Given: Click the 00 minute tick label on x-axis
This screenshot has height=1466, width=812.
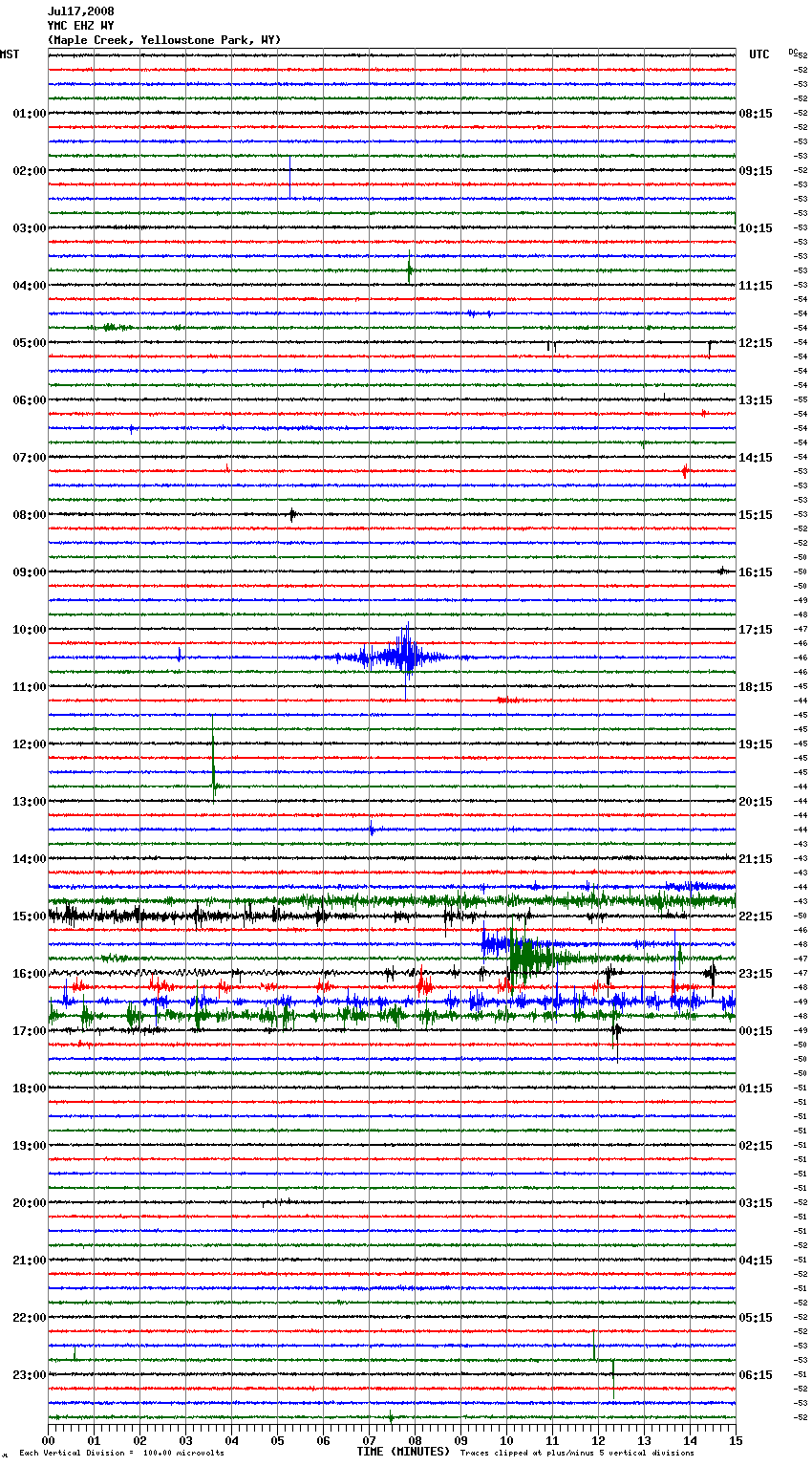Looking at the screenshot, I should (49, 1440).
